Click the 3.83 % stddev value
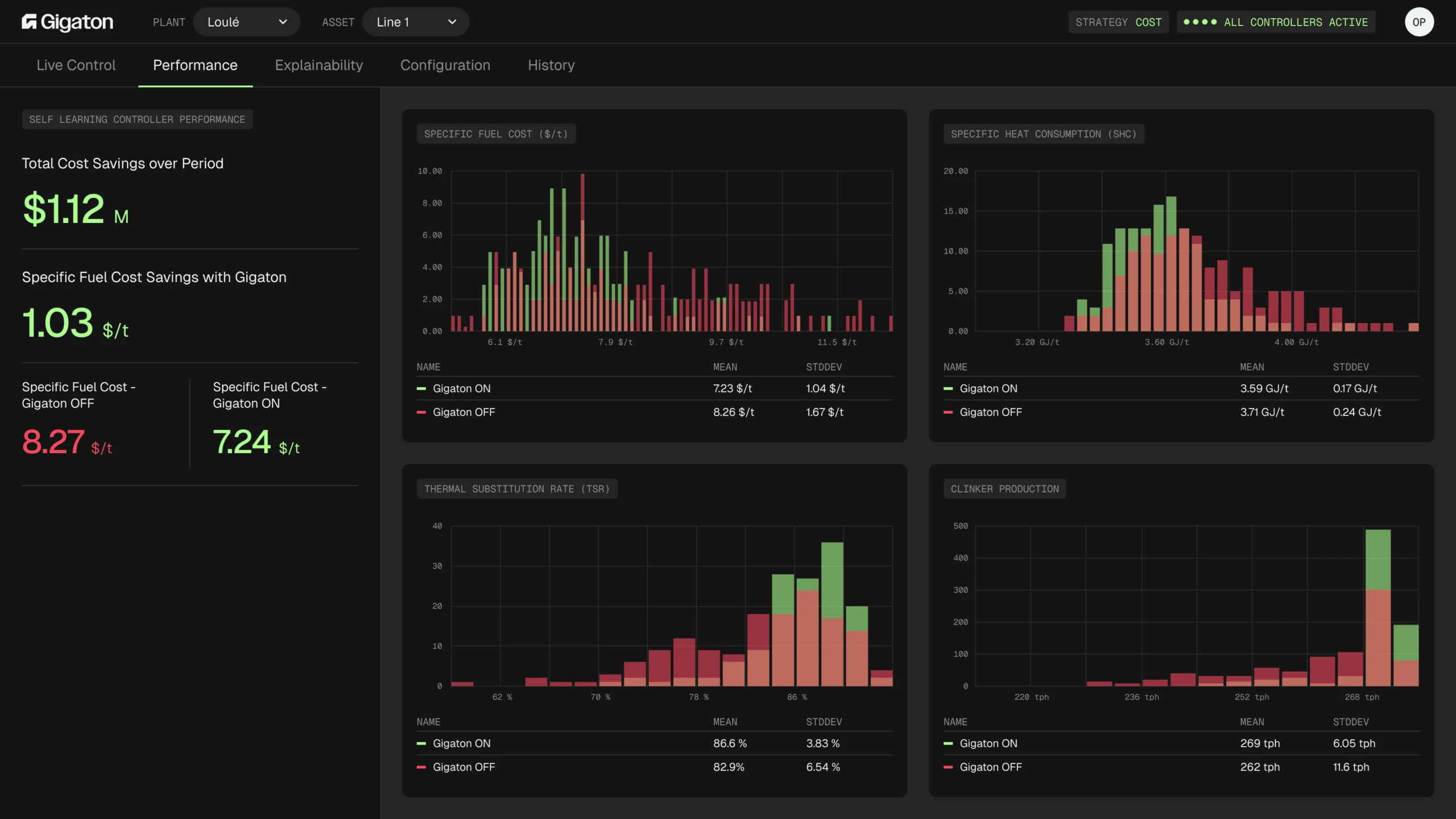Viewport: 1456px width, 819px height. (823, 743)
